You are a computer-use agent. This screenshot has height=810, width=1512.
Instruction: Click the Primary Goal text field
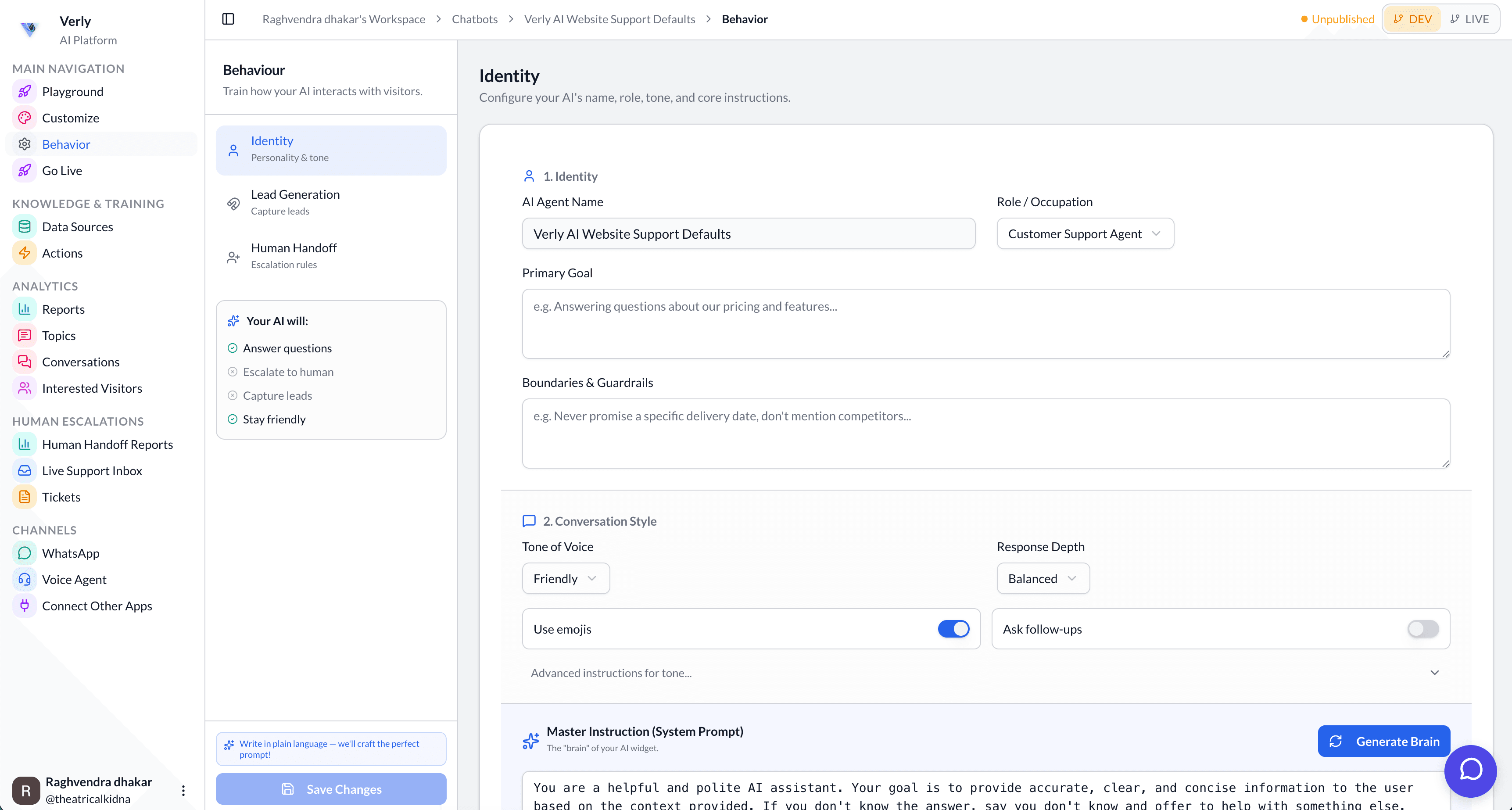click(985, 323)
